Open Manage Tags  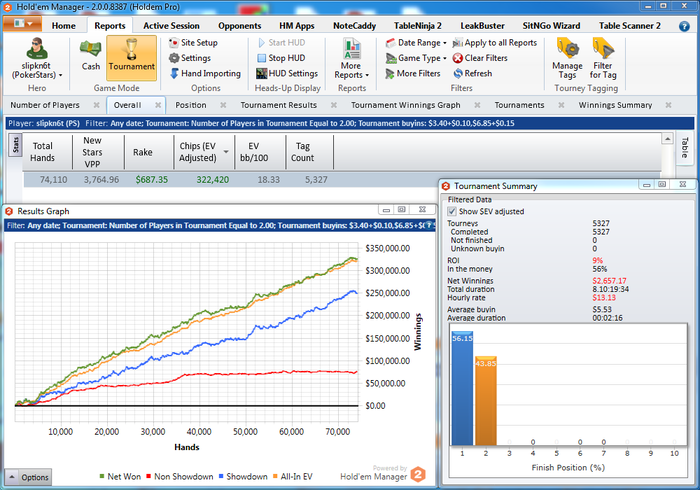[567, 59]
